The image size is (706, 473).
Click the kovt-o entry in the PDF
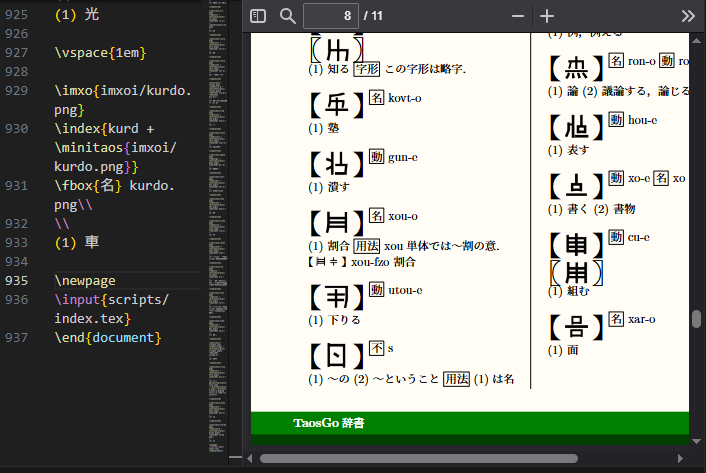point(405,98)
